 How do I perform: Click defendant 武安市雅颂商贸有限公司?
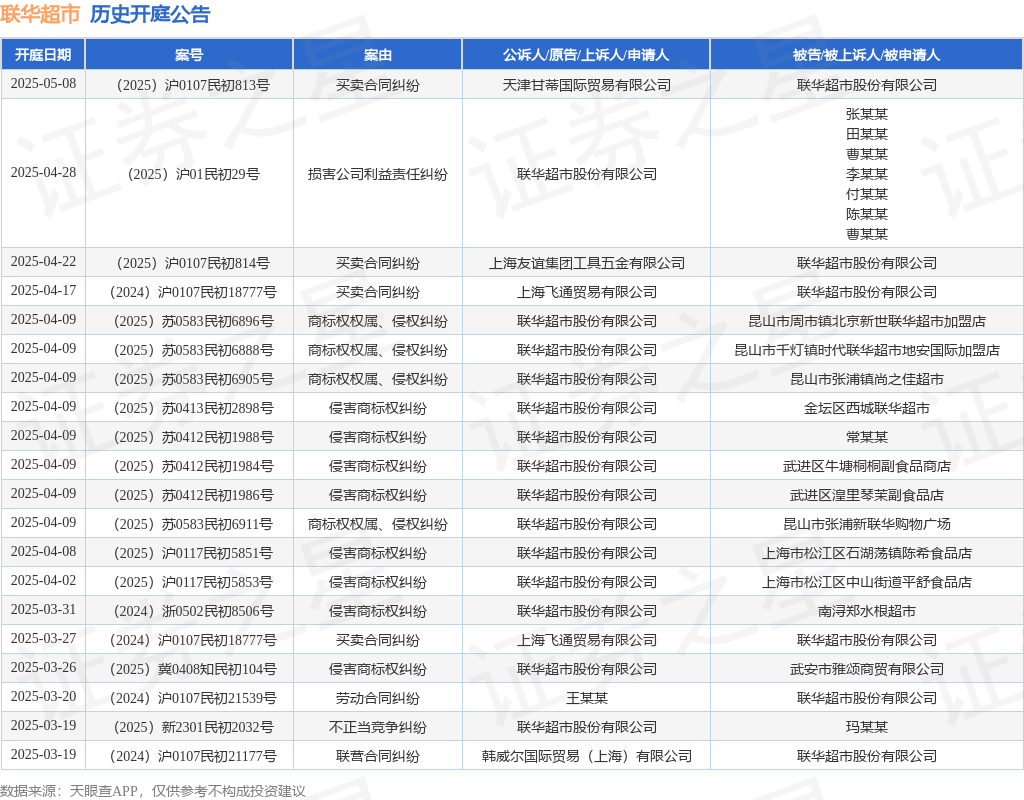tap(867, 669)
